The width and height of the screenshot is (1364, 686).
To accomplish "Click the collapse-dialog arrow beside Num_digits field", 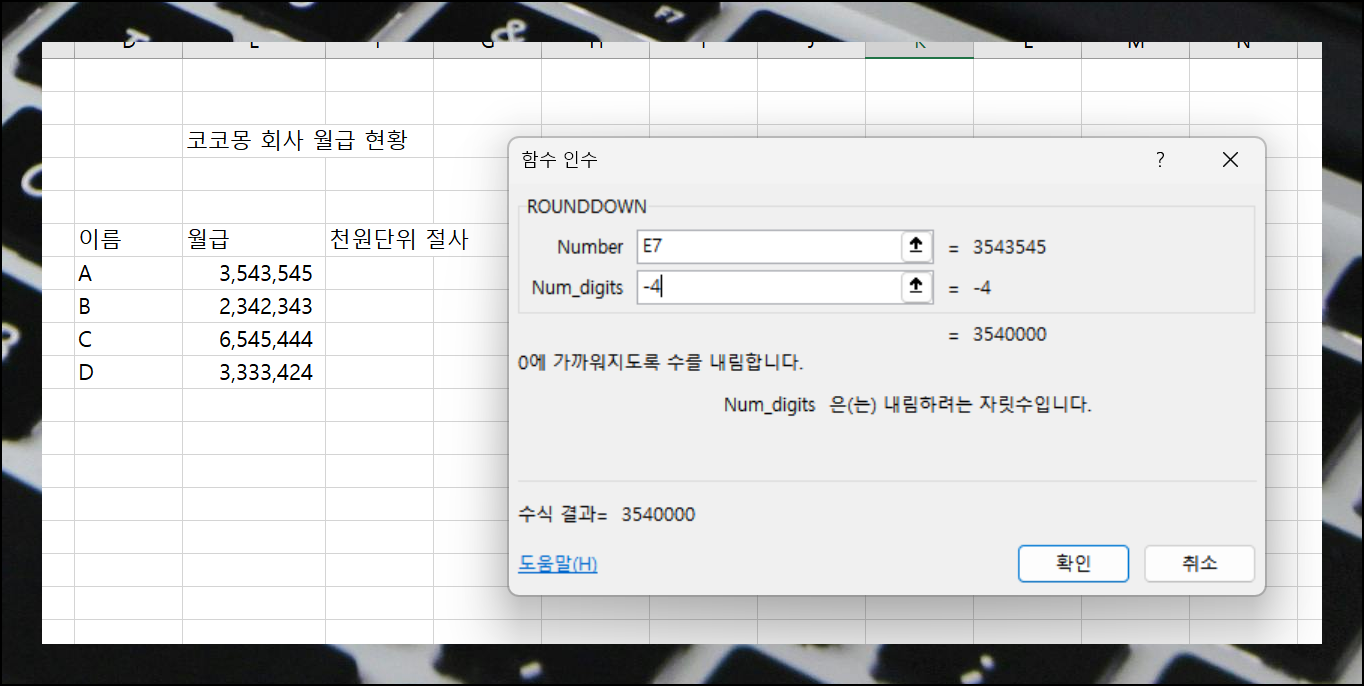I will [915, 287].
